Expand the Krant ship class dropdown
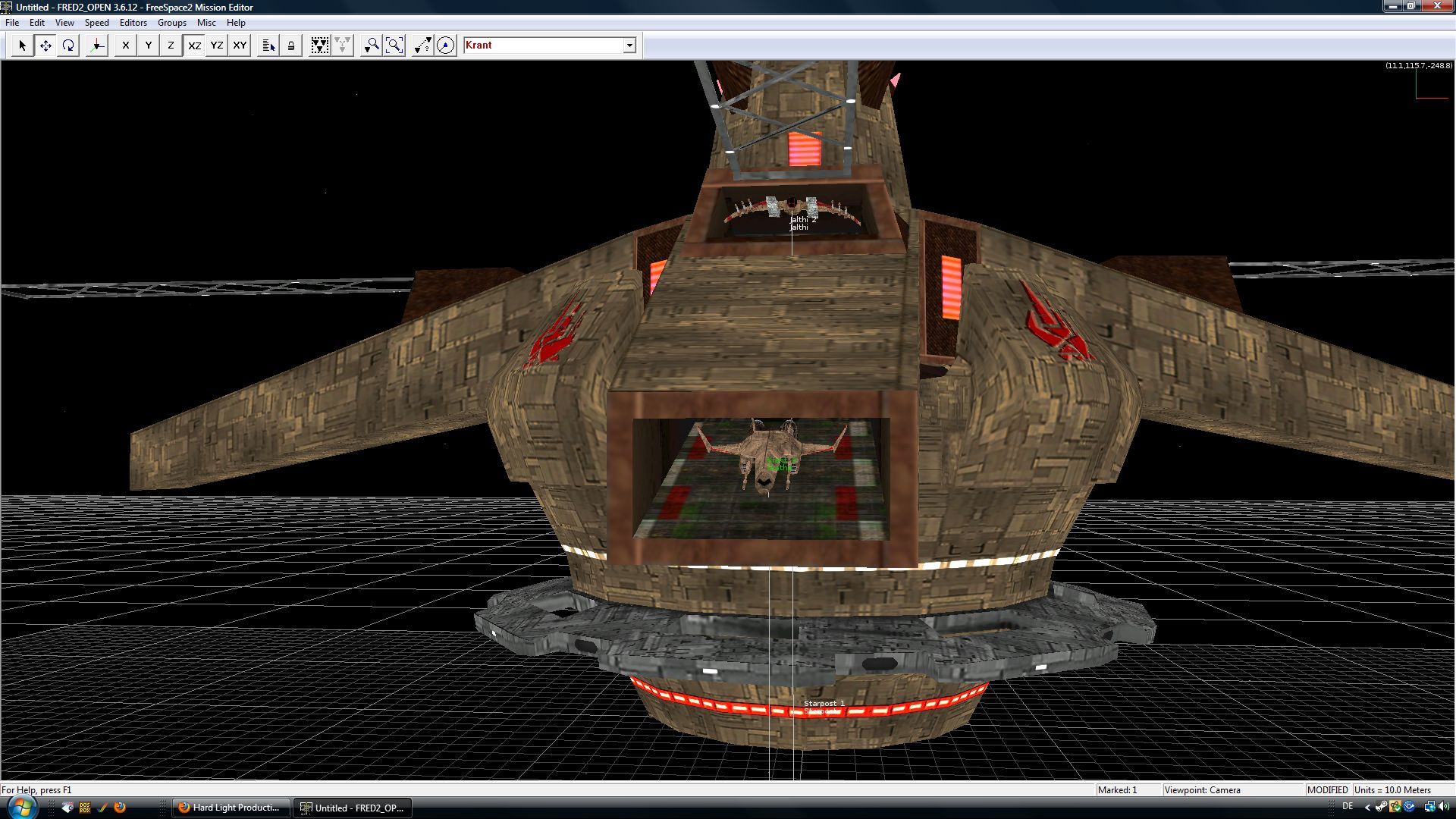This screenshot has height=819, width=1456. 629,45
